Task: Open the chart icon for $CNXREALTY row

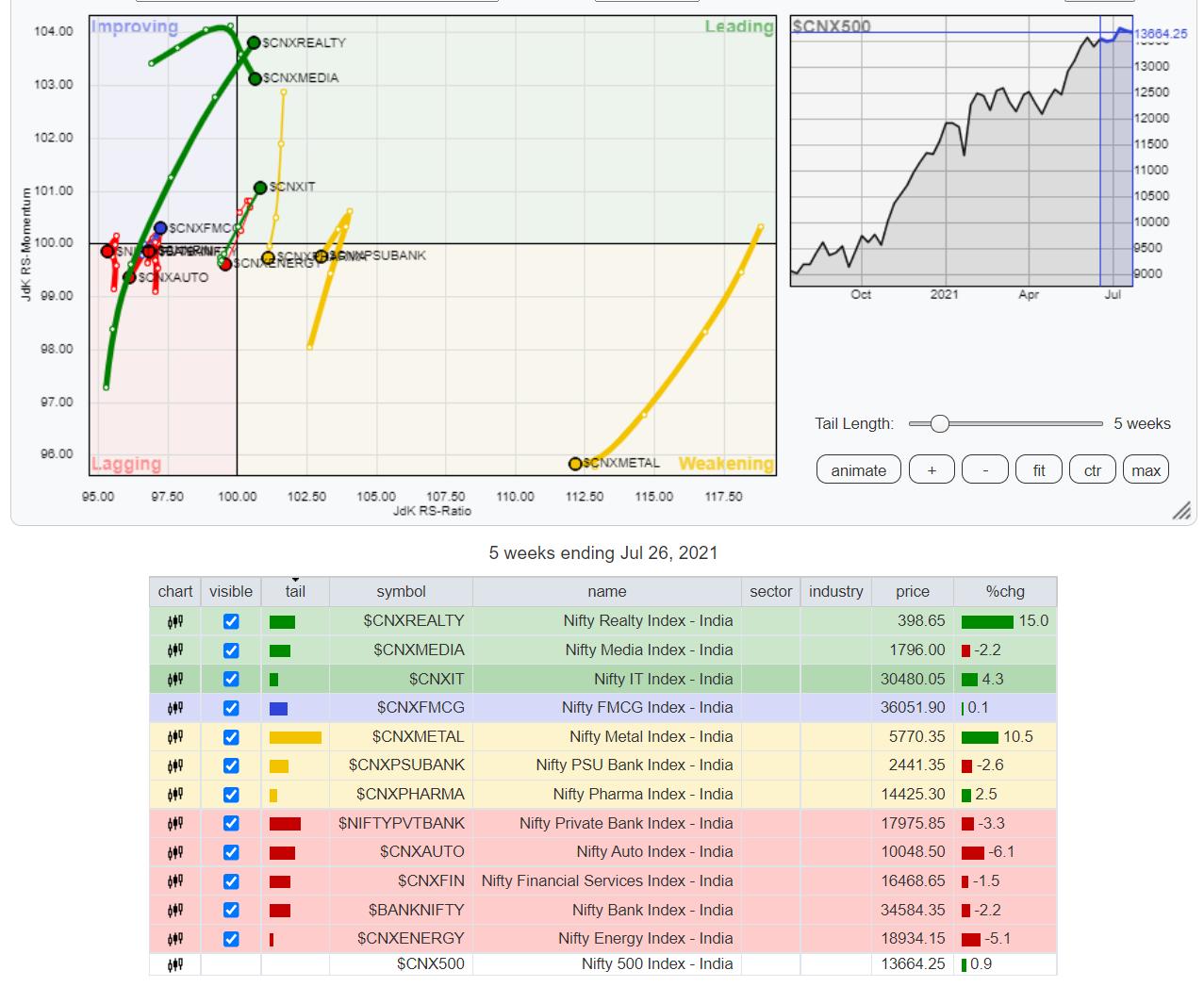Action: [174, 621]
